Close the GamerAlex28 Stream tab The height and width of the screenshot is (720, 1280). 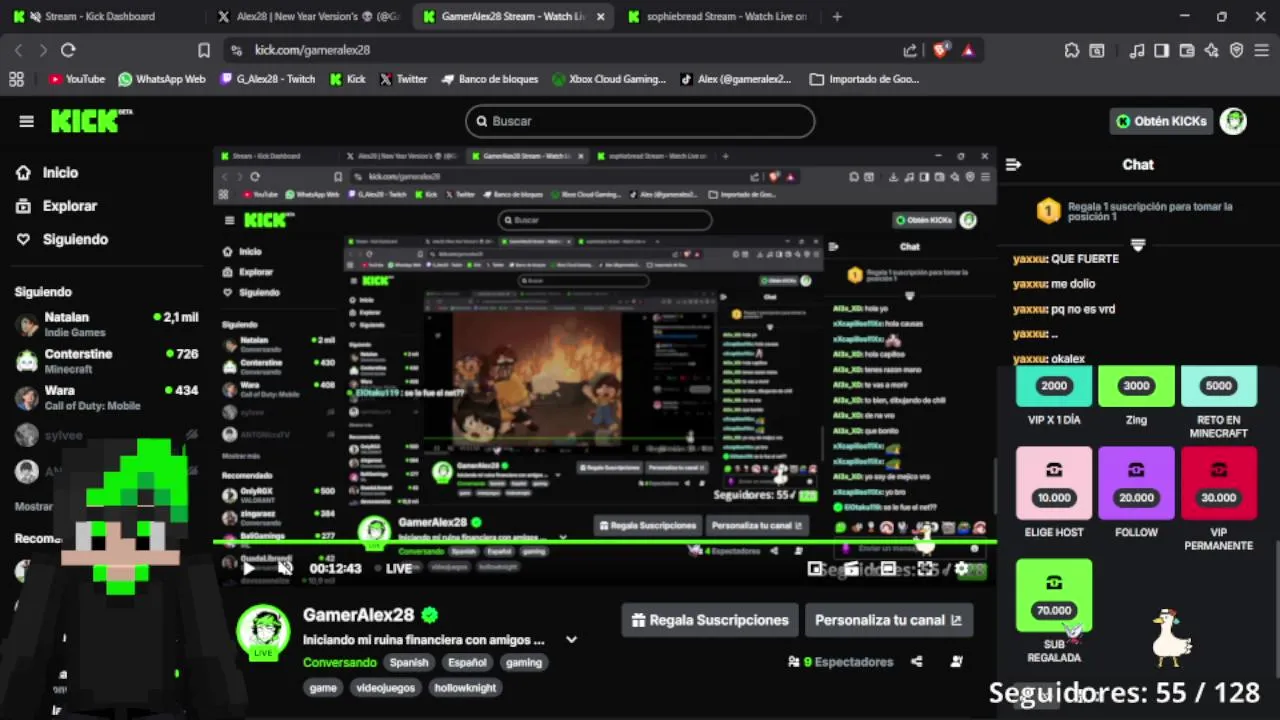600,16
